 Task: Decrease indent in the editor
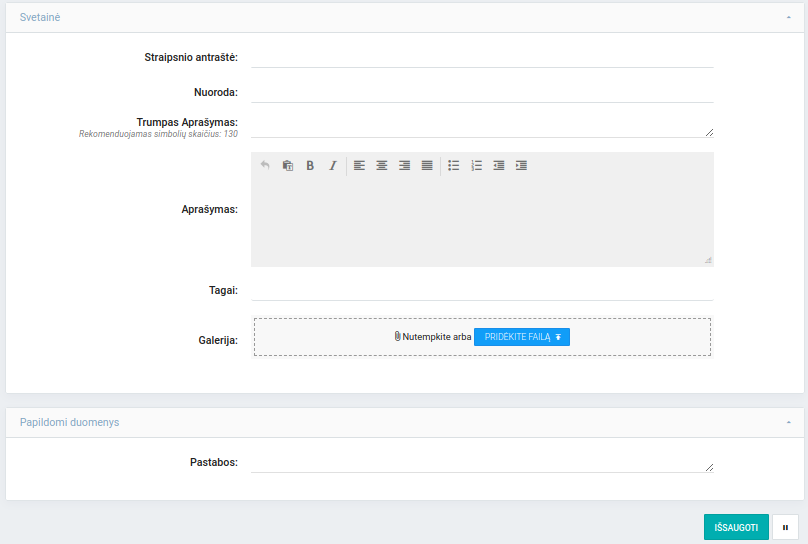(x=499, y=166)
